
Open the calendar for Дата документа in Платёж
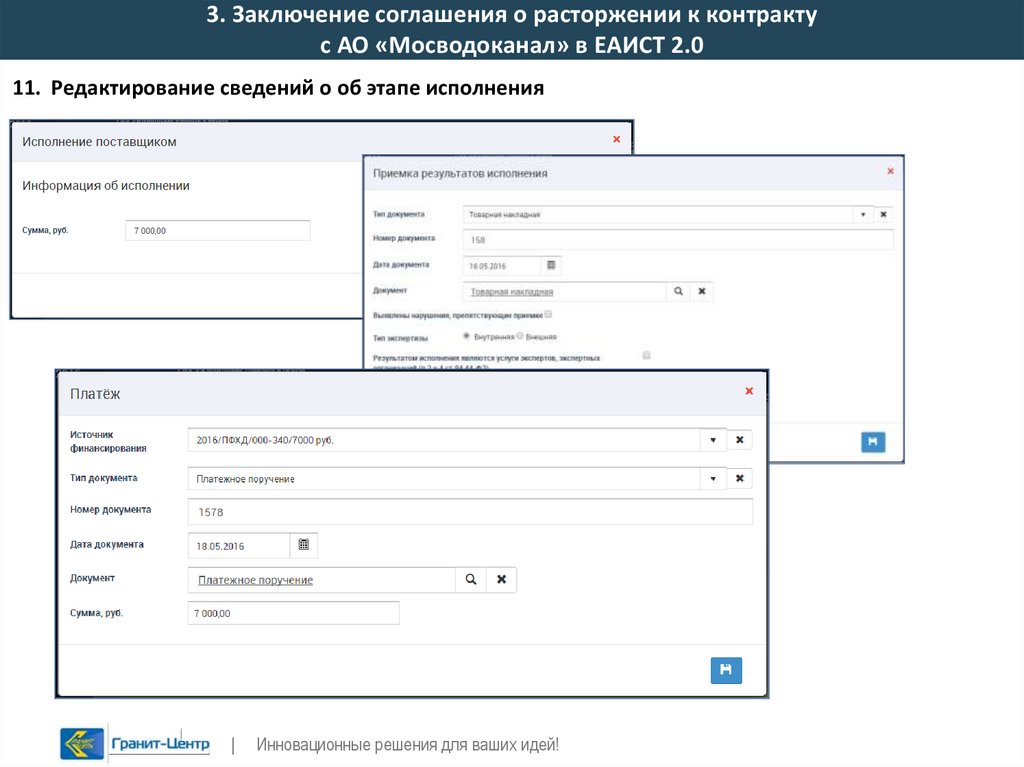(304, 545)
